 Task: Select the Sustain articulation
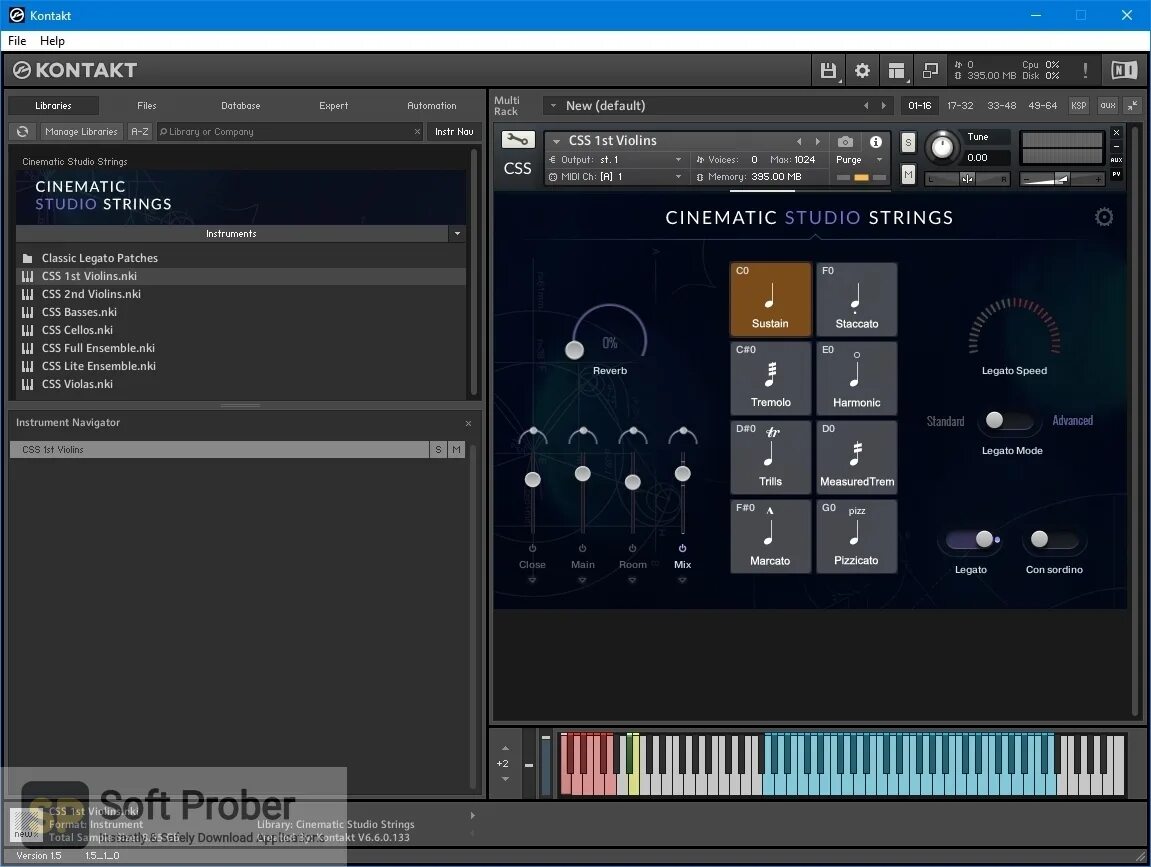770,299
